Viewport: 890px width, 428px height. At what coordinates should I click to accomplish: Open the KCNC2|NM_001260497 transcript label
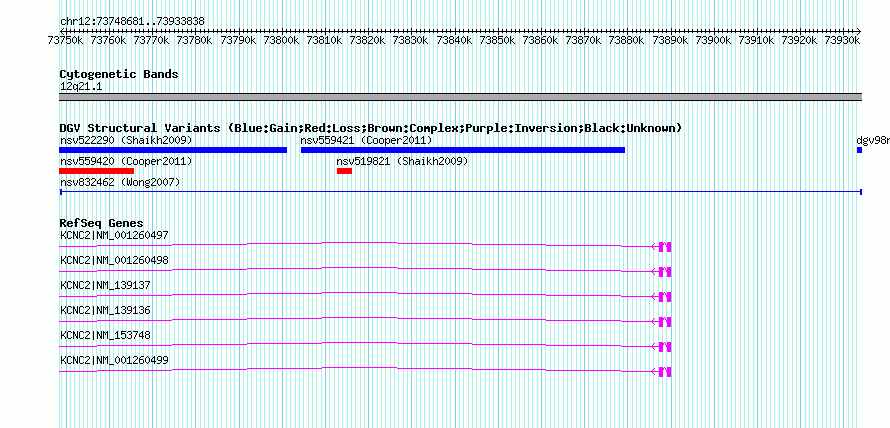point(114,235)
